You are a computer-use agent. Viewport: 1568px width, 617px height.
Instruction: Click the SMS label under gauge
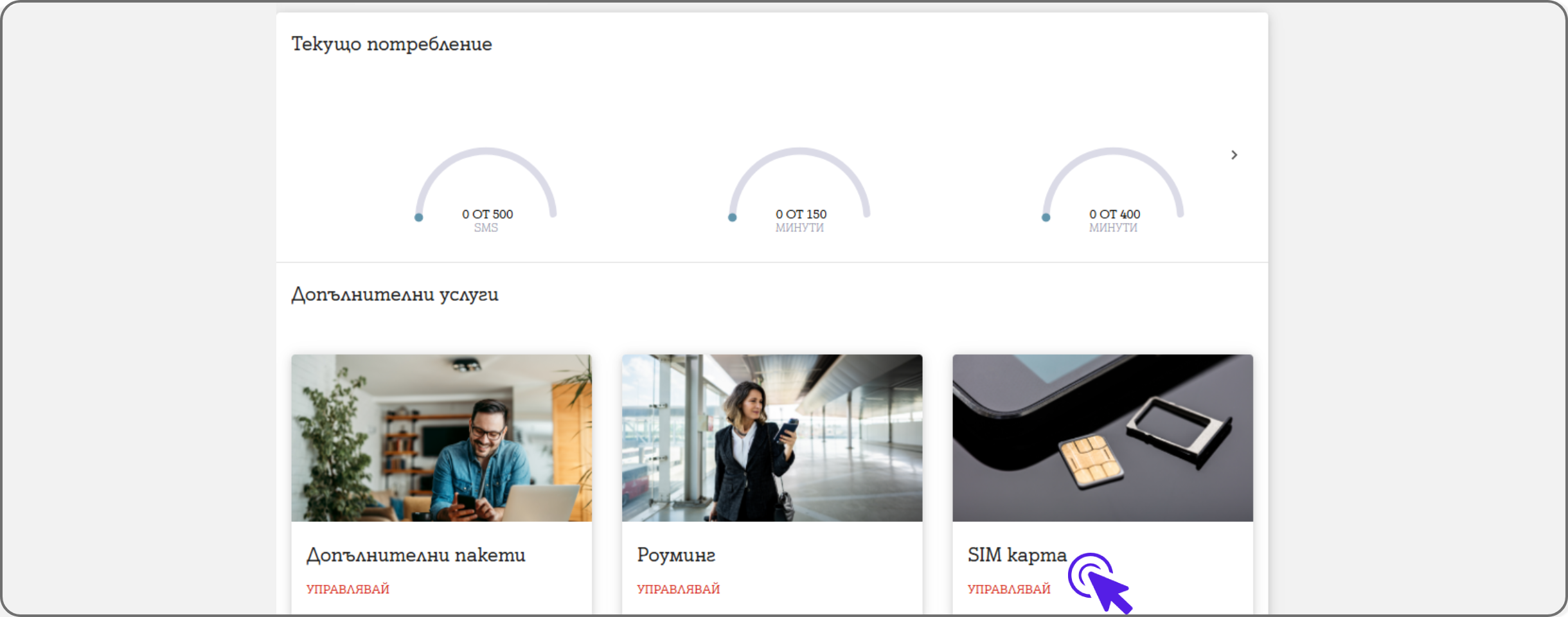486,228
